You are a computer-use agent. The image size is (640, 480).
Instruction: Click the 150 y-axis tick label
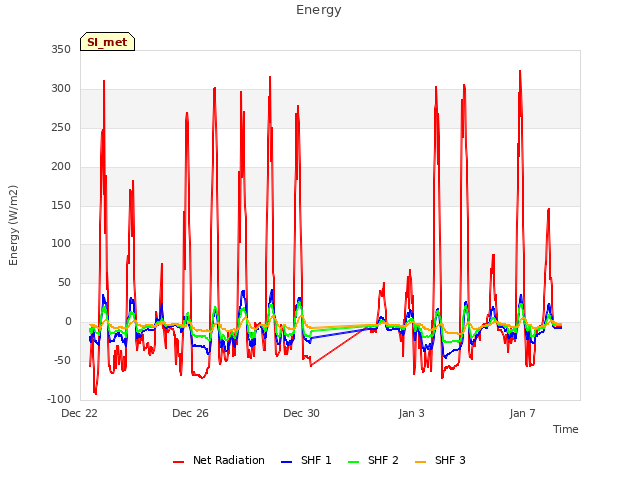click(x=61, y=205)
